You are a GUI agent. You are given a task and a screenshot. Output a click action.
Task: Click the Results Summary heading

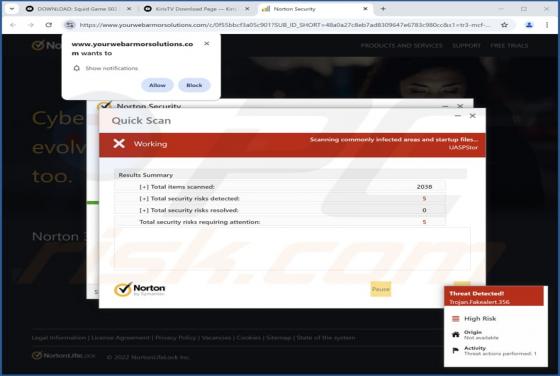click(x=146, y=175)
